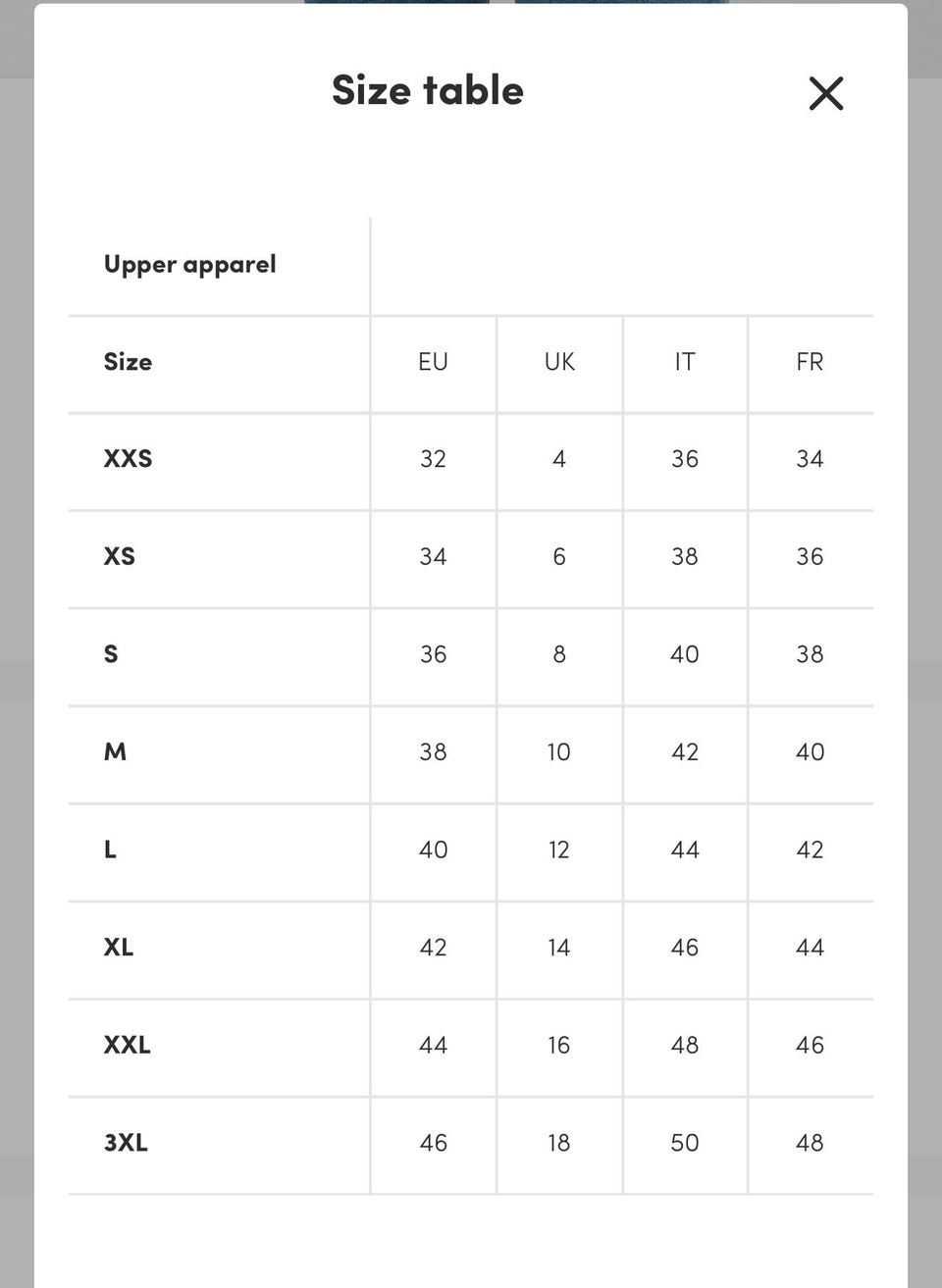This screenshot has width=942, height=1288.
Task: Click the UK column header
Action: click(x=559, y=362)
